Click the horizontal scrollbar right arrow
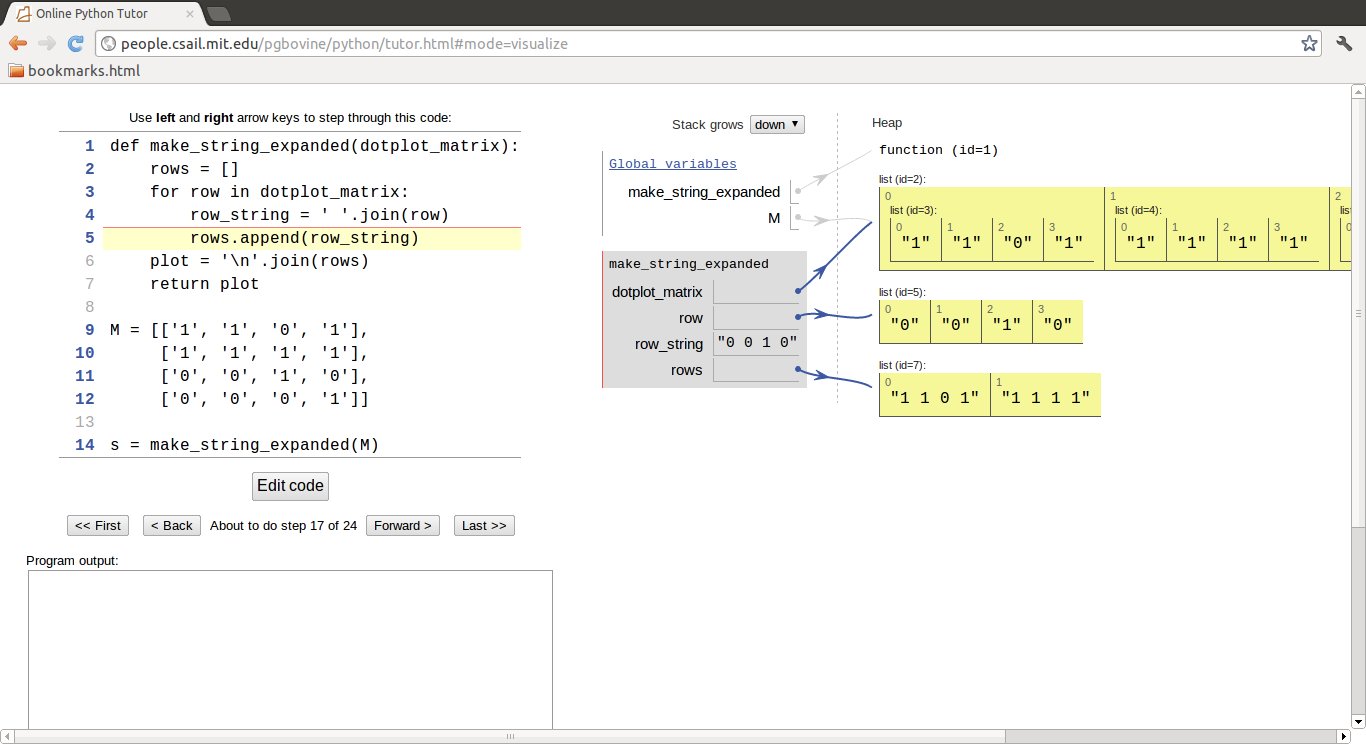This screenshot has height=744, width=1366. (x=1343, y=735)
